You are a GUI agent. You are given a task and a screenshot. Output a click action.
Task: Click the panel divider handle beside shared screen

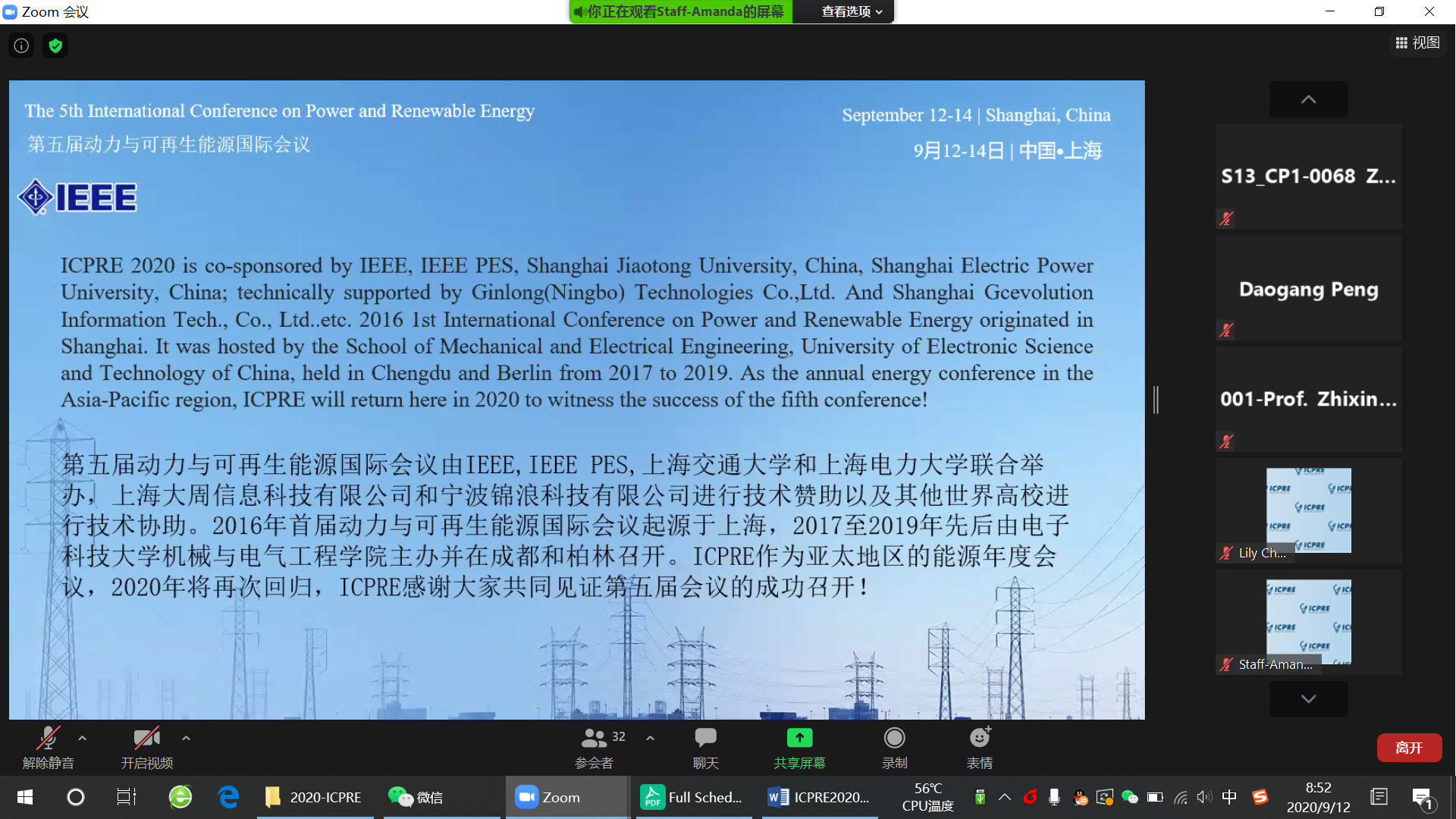coord(1156,400)
